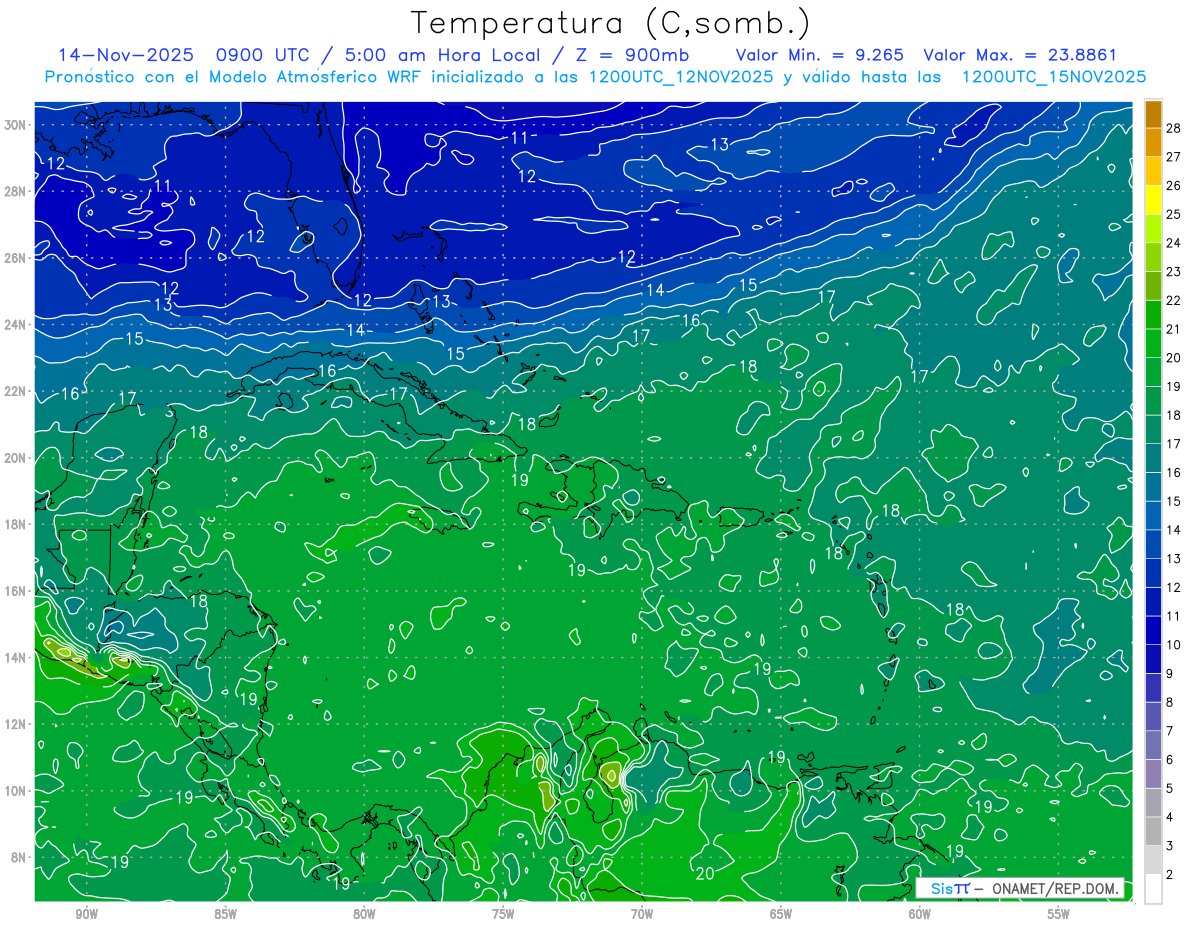Click the "10N" latitude axis label

click(x=14, y=791)
